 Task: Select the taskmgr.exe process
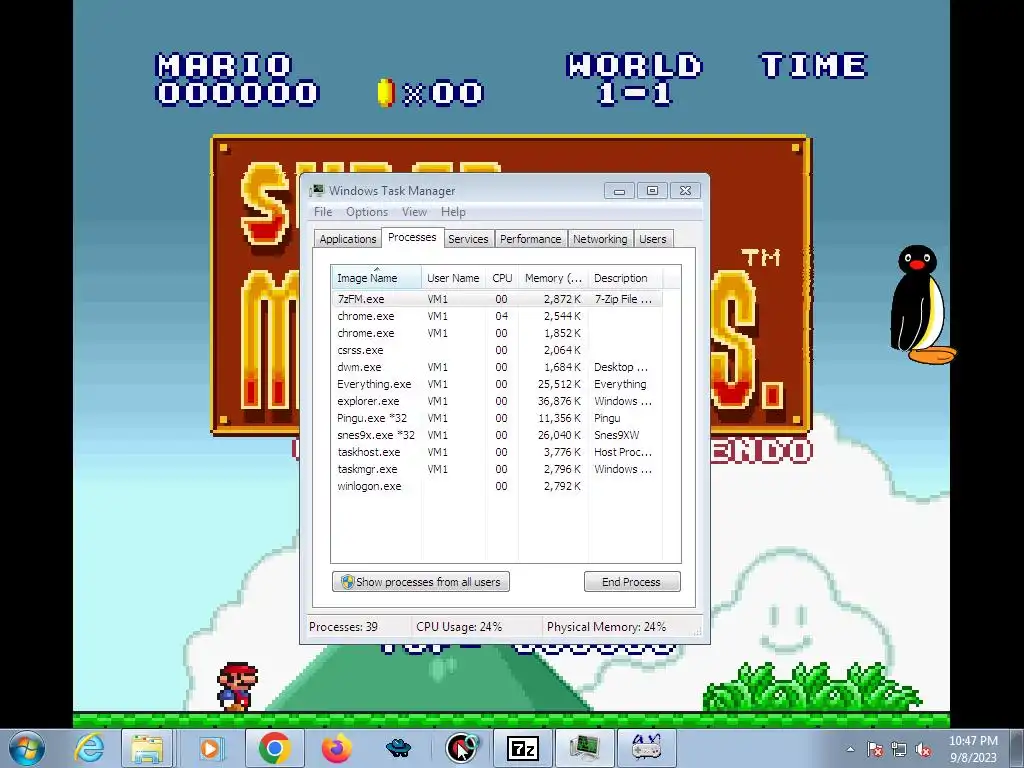click(496, 469)
